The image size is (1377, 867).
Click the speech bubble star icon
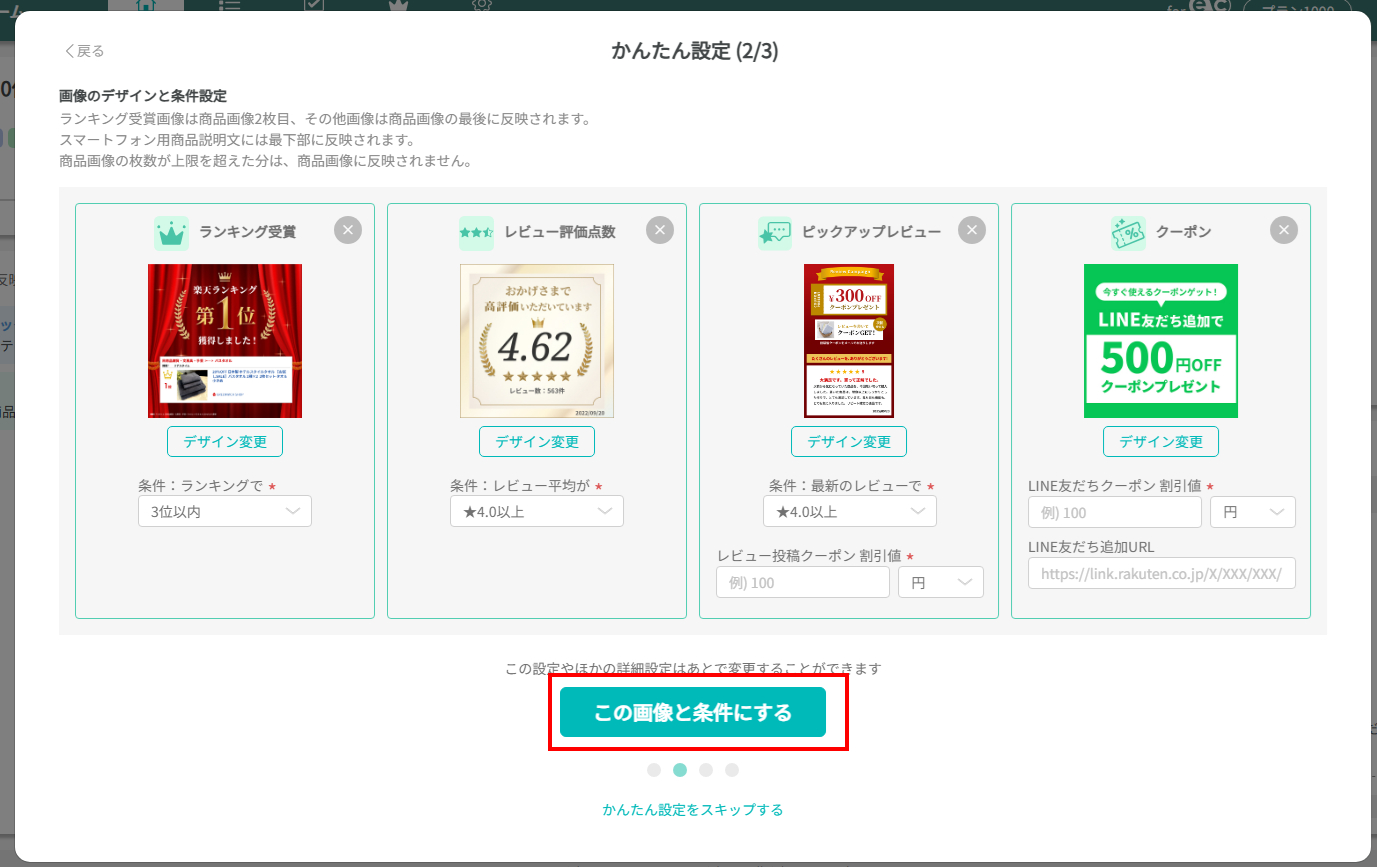click(774, 233)
